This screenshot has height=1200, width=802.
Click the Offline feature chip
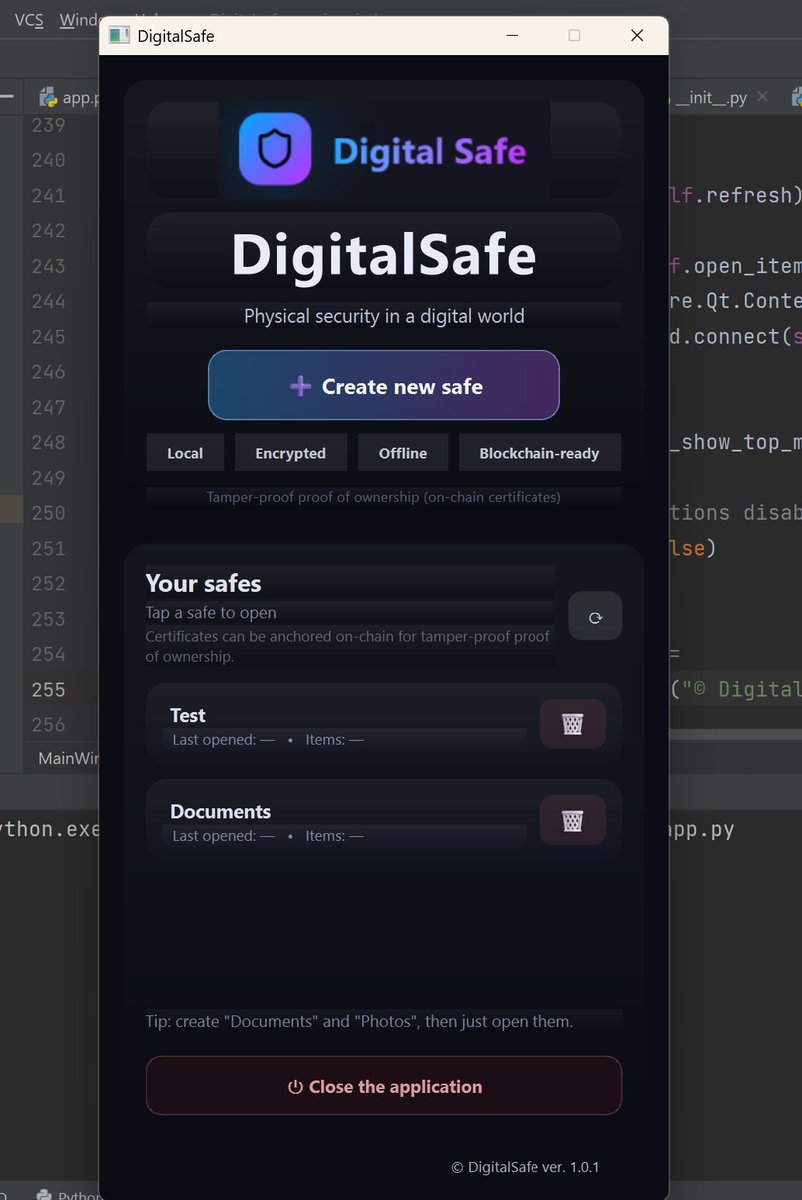403,453
